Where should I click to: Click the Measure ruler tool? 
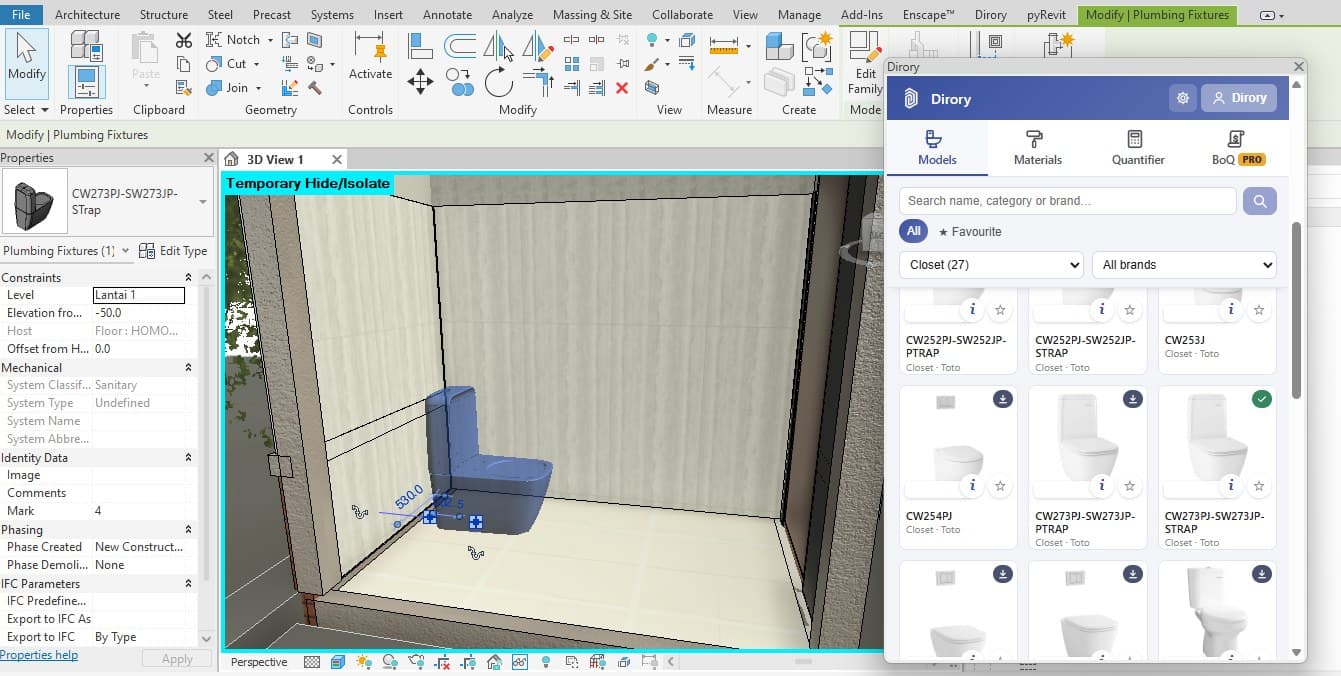[x=723, y=46]
